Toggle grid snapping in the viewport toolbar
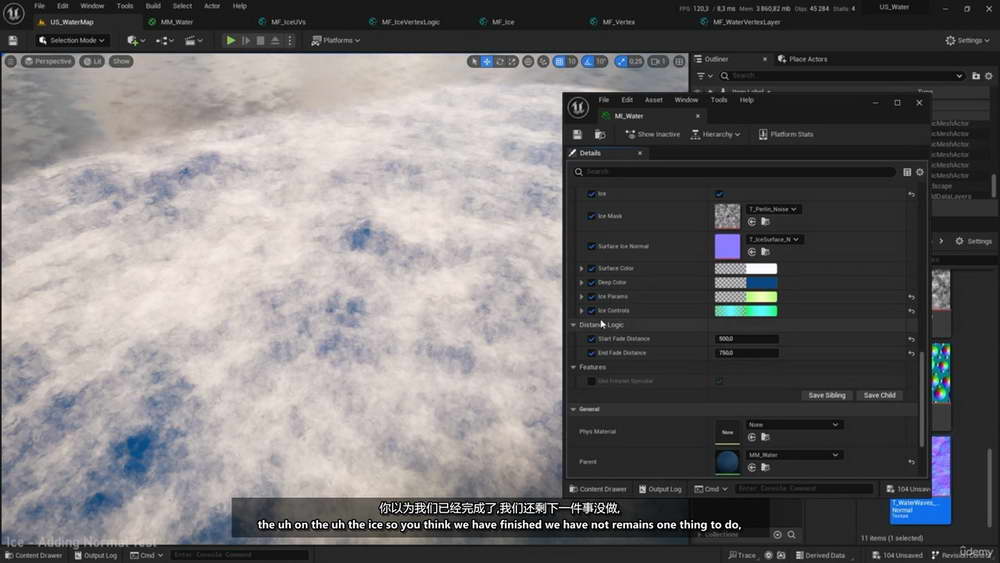Viewport: 1000px width, 563px height. pos(559,61)
